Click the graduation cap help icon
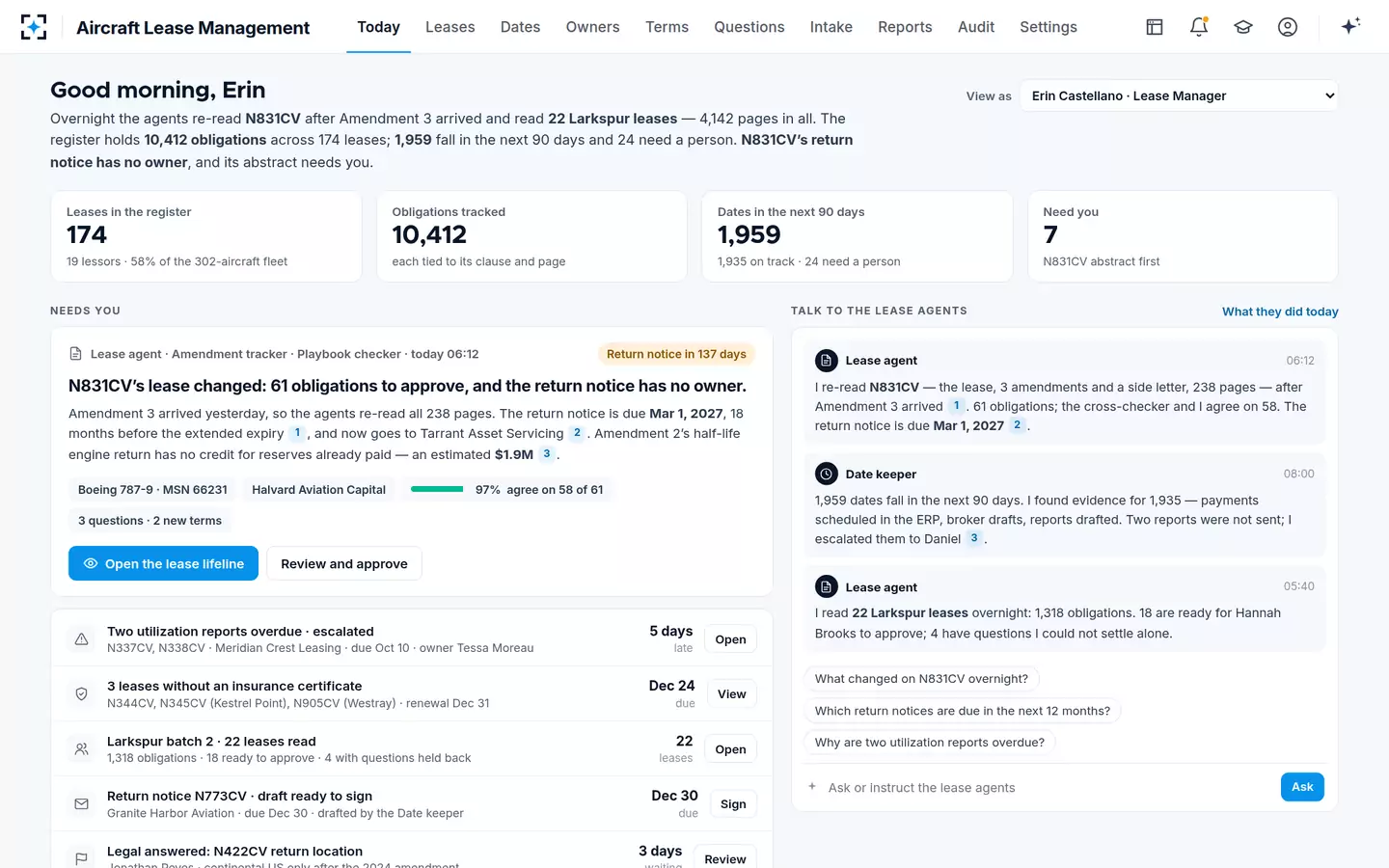The height and width of the screenshot is (868, 1389). pyautogui.click(x=1243, y=27)
